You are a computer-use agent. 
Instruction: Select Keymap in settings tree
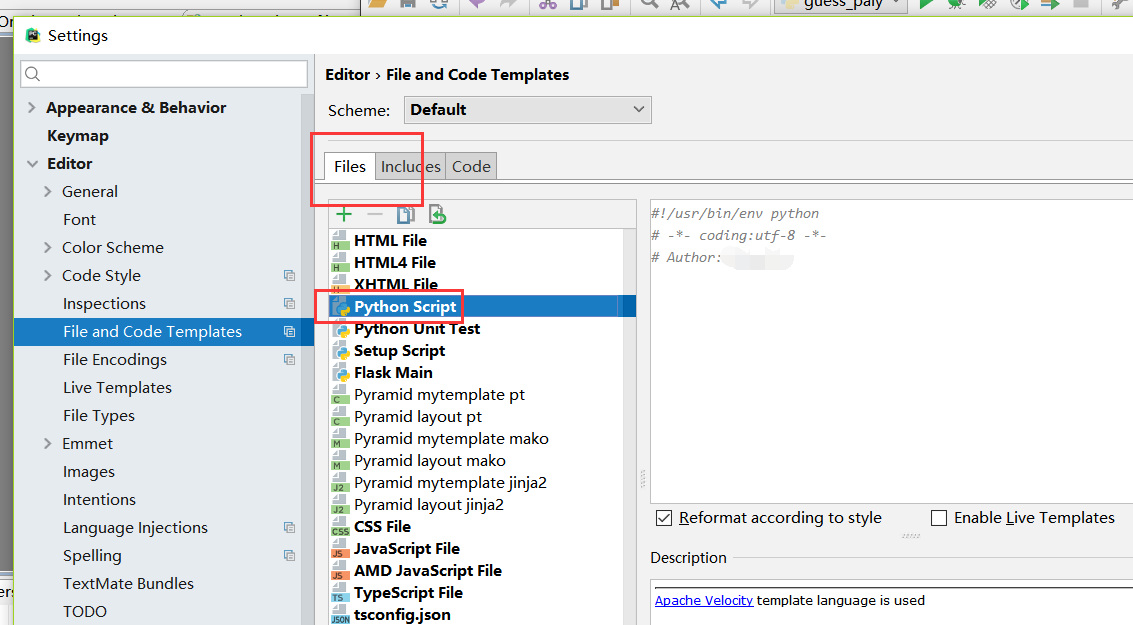click(x=78, y=136)
